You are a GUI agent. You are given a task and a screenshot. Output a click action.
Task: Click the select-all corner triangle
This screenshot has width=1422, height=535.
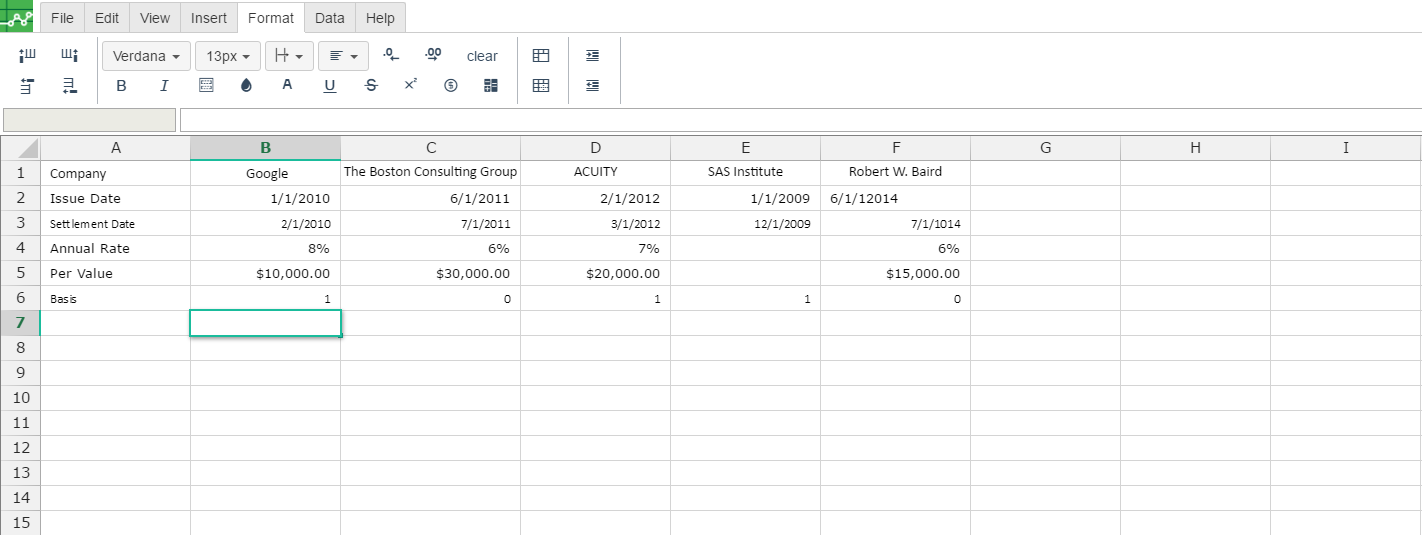point(21,148)
